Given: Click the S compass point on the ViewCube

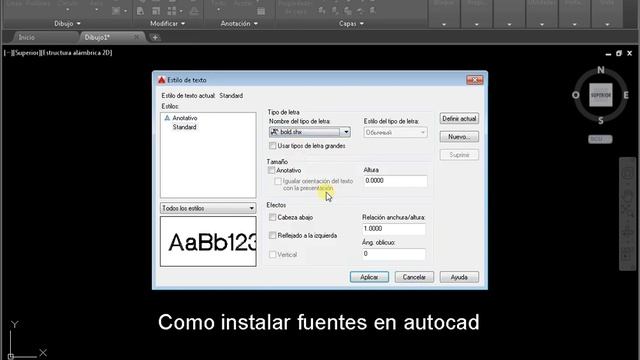Looking at the screenshot, I should [601, 120].
